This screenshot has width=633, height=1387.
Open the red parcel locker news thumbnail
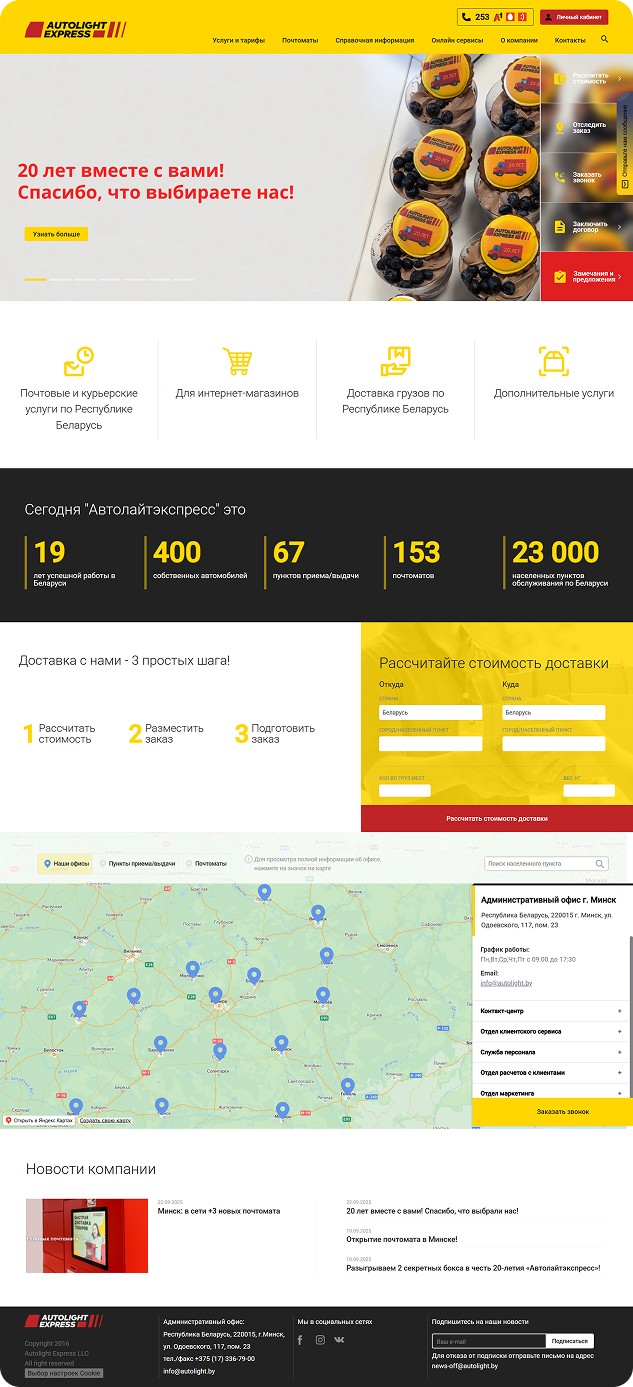(87, 1236)
